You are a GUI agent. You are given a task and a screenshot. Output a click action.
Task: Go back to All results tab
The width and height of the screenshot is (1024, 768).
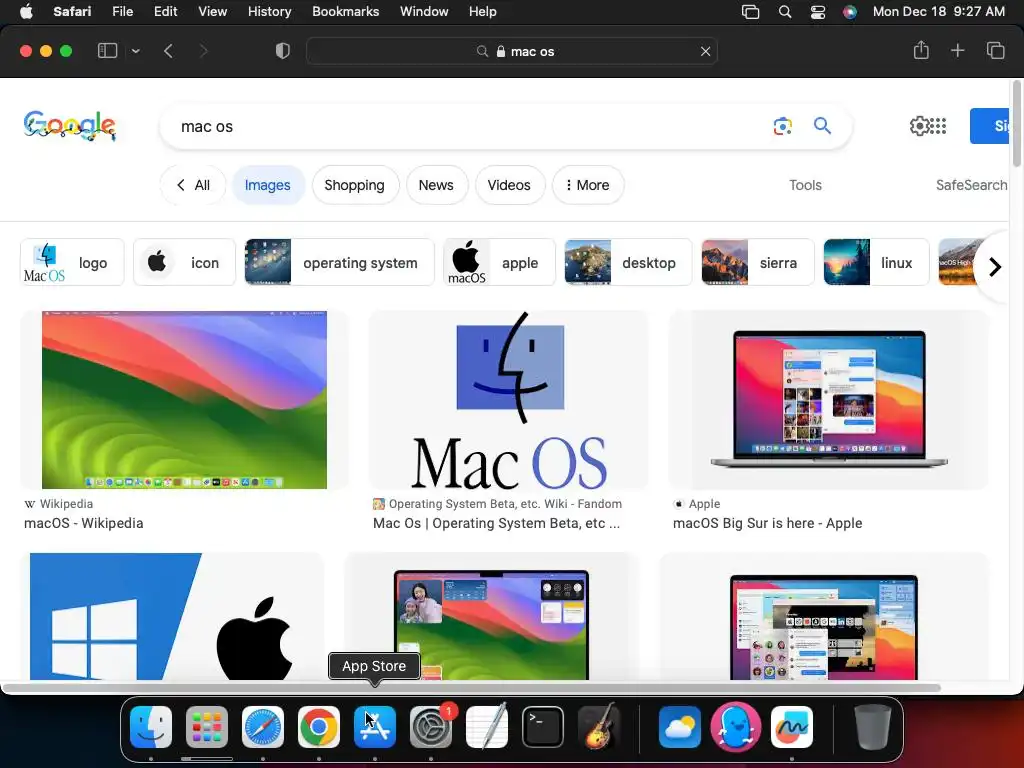tap(193, 185)
